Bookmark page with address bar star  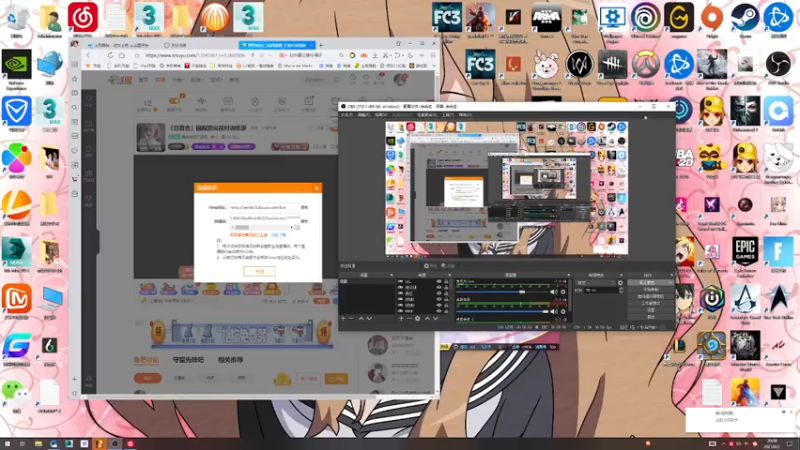click(x=137, y=55)
